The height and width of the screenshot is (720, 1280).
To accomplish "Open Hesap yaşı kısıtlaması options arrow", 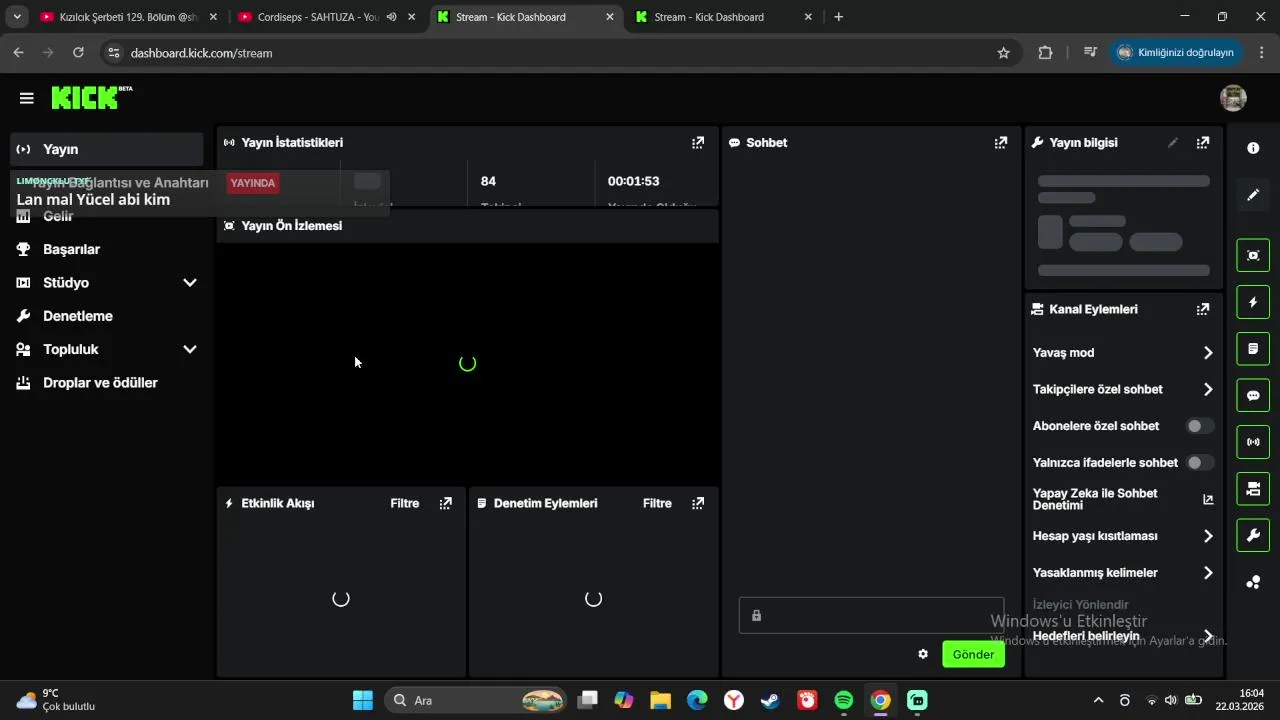I will (x=1208, y=536).
